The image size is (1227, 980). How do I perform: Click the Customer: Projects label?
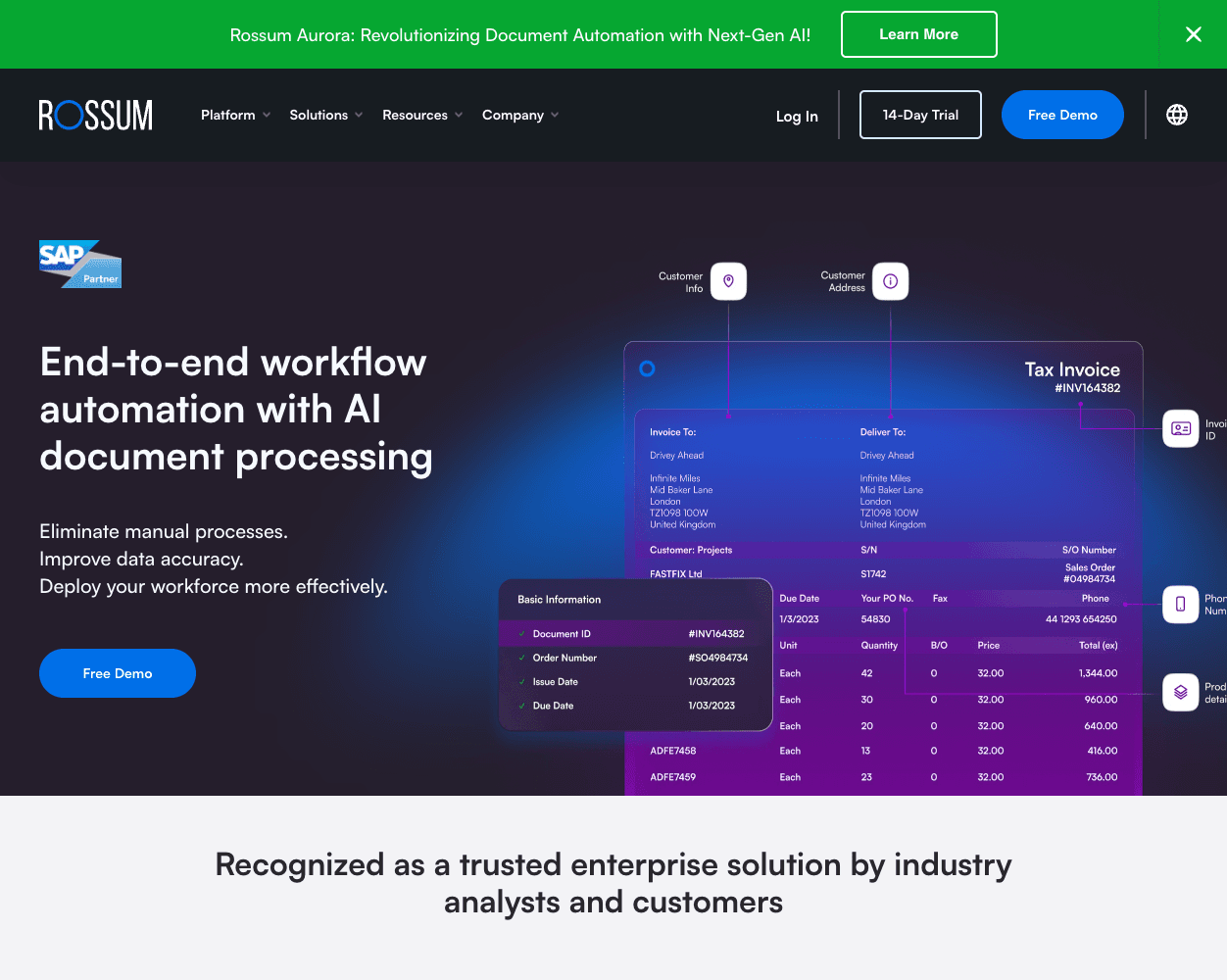coord(691,550)
